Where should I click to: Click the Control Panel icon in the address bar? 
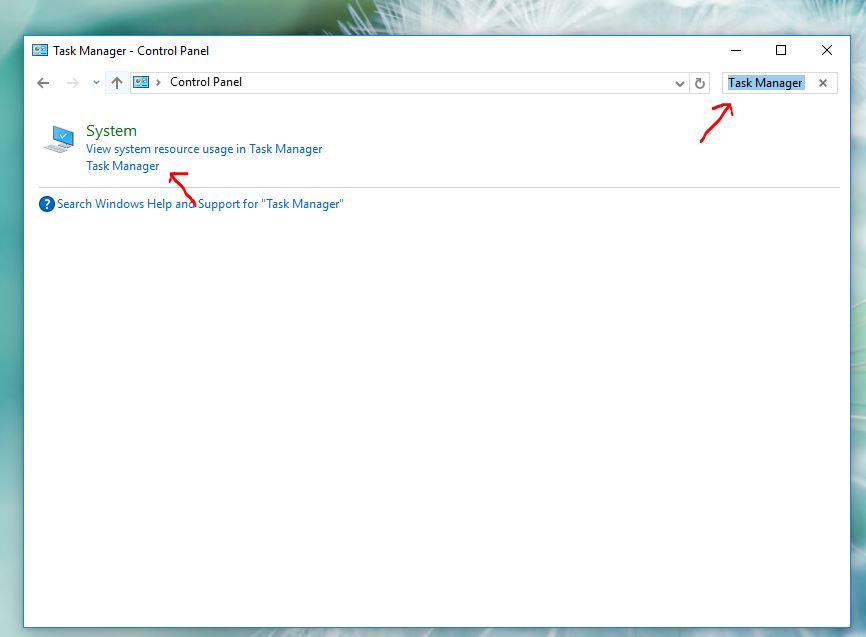141,82
